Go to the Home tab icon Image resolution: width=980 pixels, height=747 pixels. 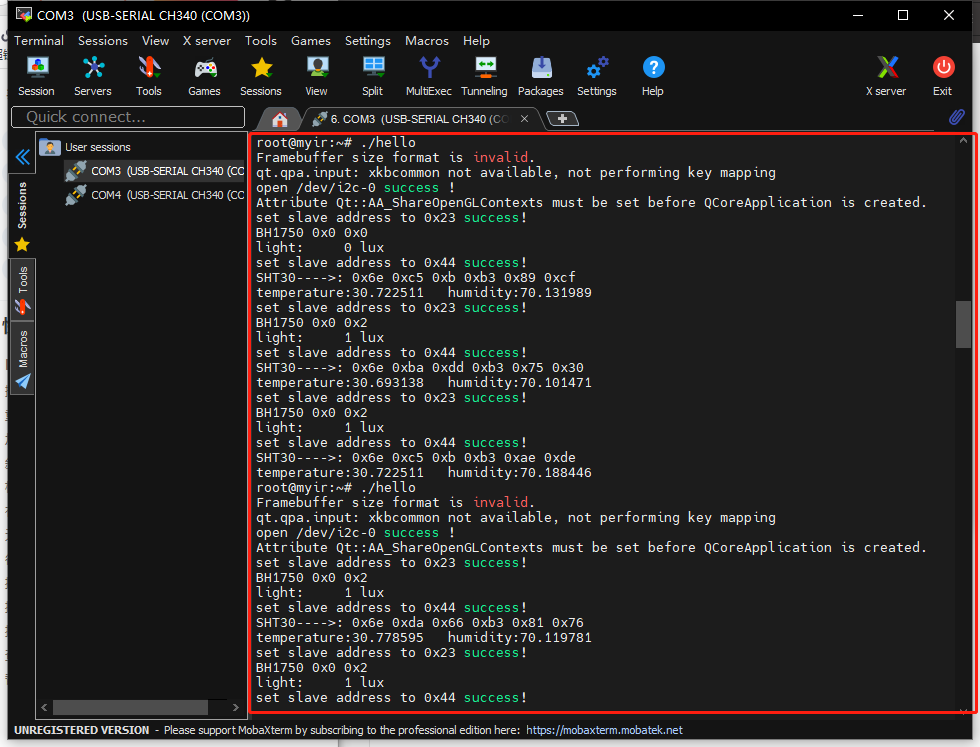(x=280, y=119)
